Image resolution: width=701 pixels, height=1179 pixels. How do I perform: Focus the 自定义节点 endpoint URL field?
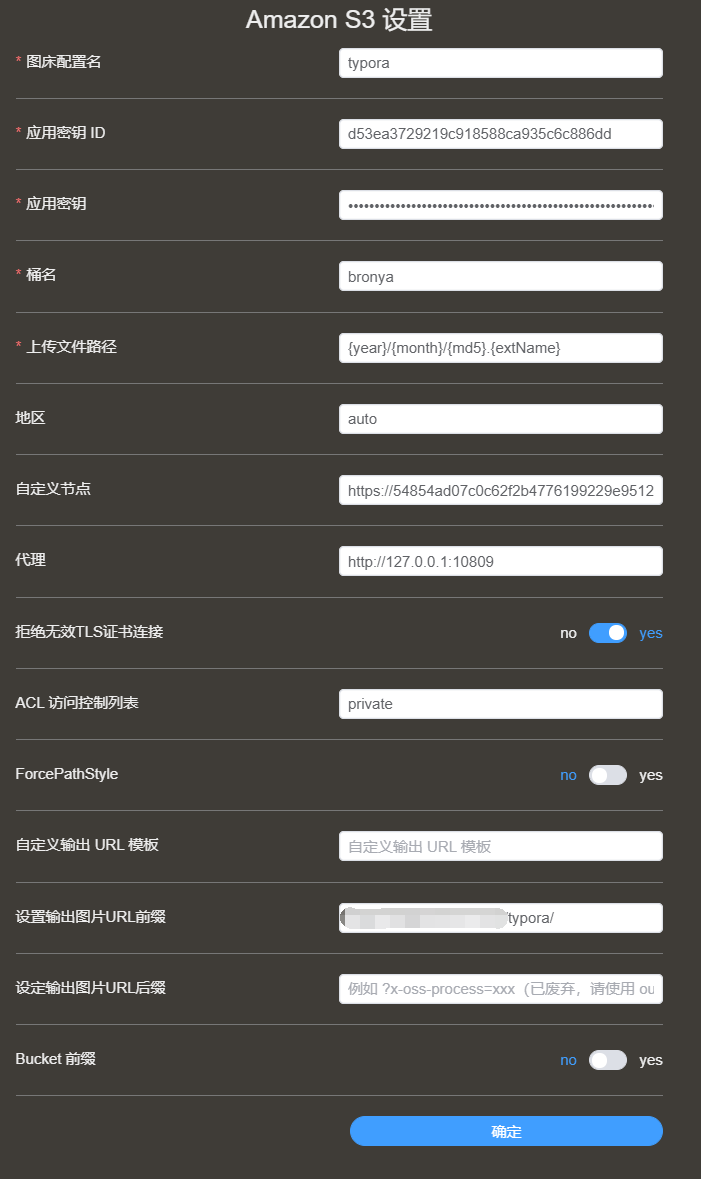[x=501, y=490]
